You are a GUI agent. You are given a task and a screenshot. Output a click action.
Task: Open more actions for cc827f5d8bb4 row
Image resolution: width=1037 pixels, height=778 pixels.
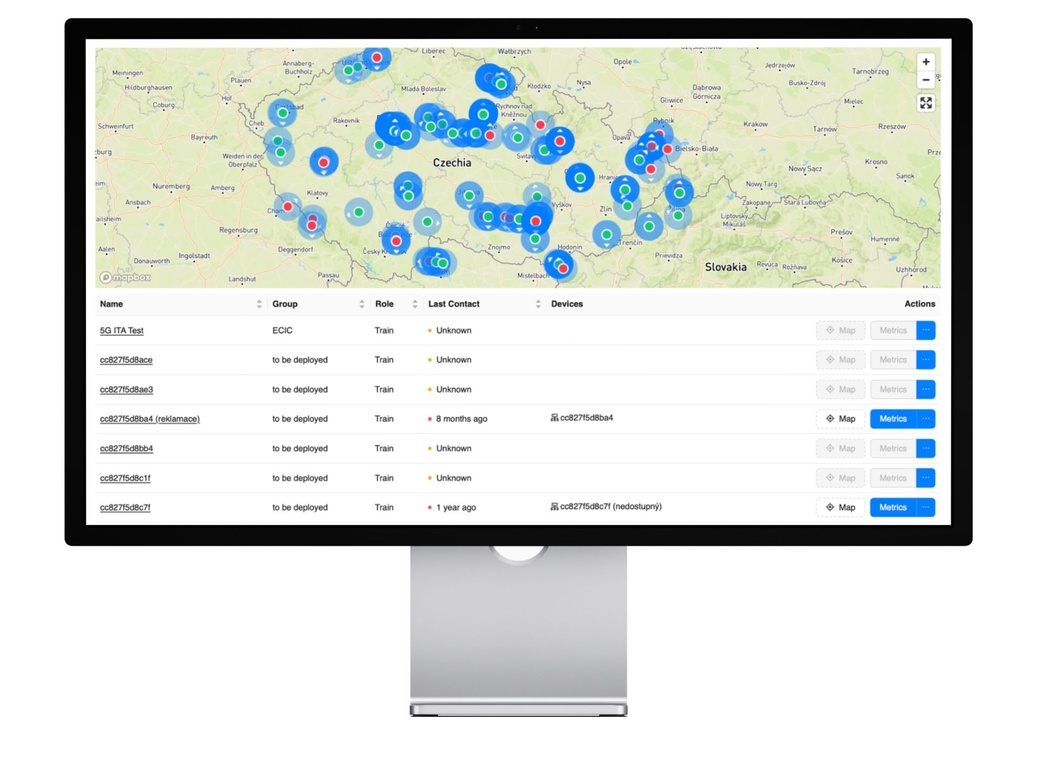[926, 448]
